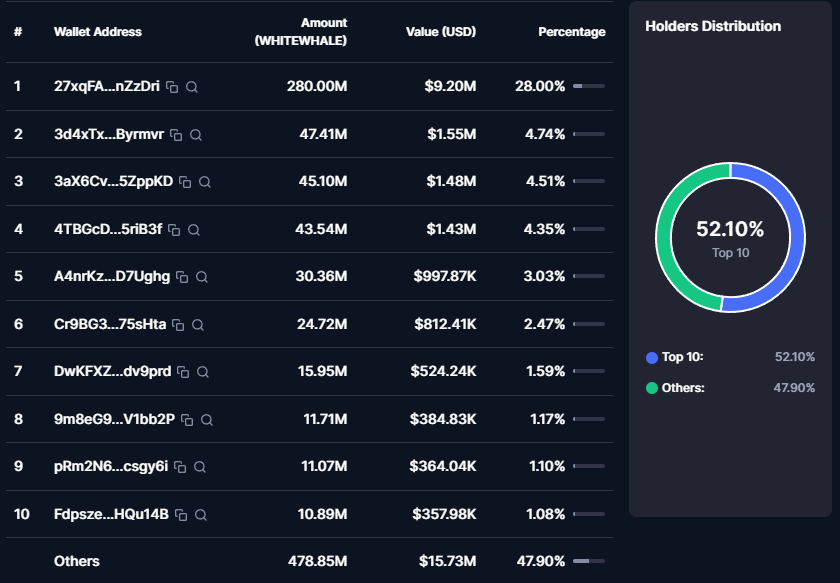Open wallet A4nrKz...D7Ughg address
The width and height of the screenshot is (840, 583).
112,276
